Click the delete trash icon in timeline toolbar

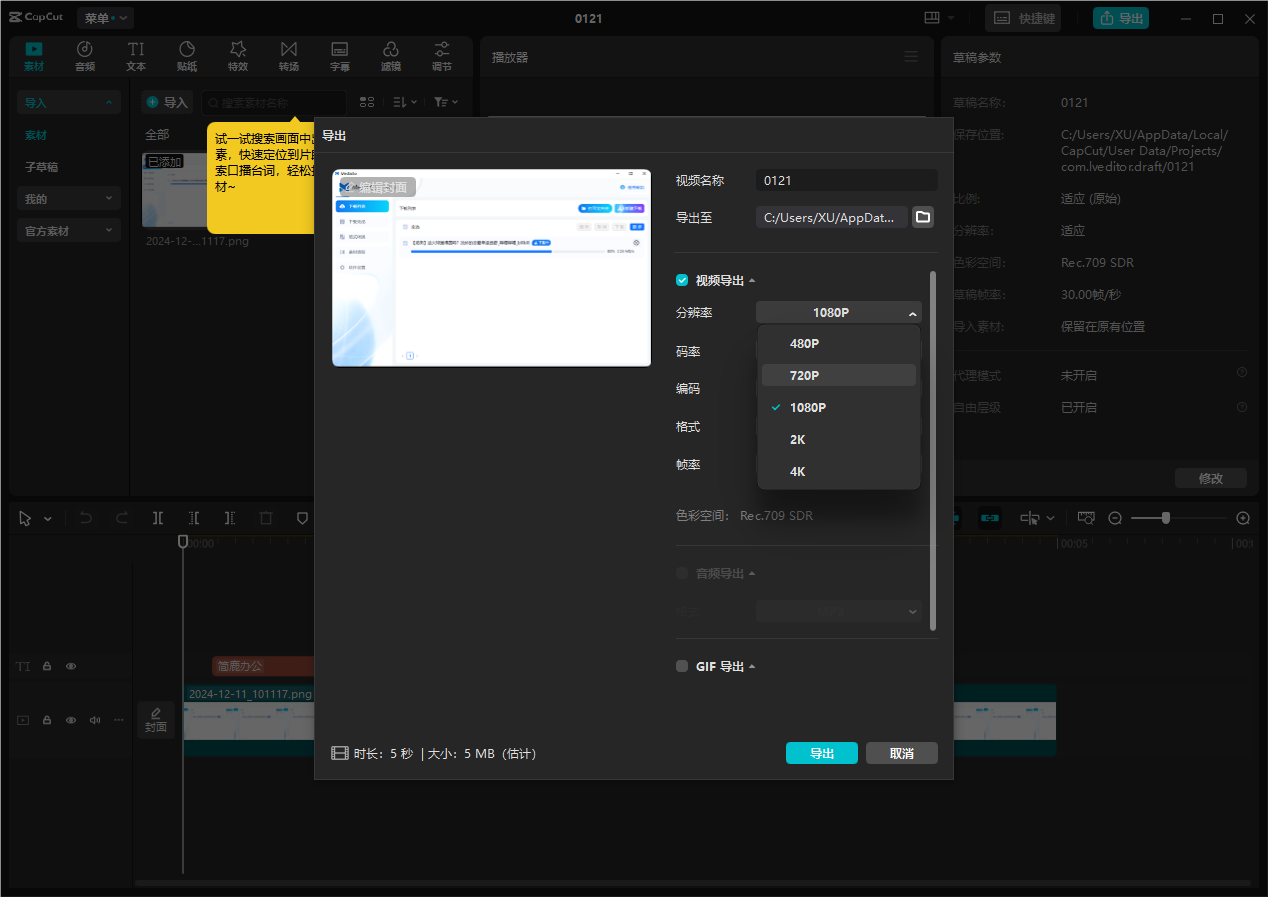coord(266,518)
